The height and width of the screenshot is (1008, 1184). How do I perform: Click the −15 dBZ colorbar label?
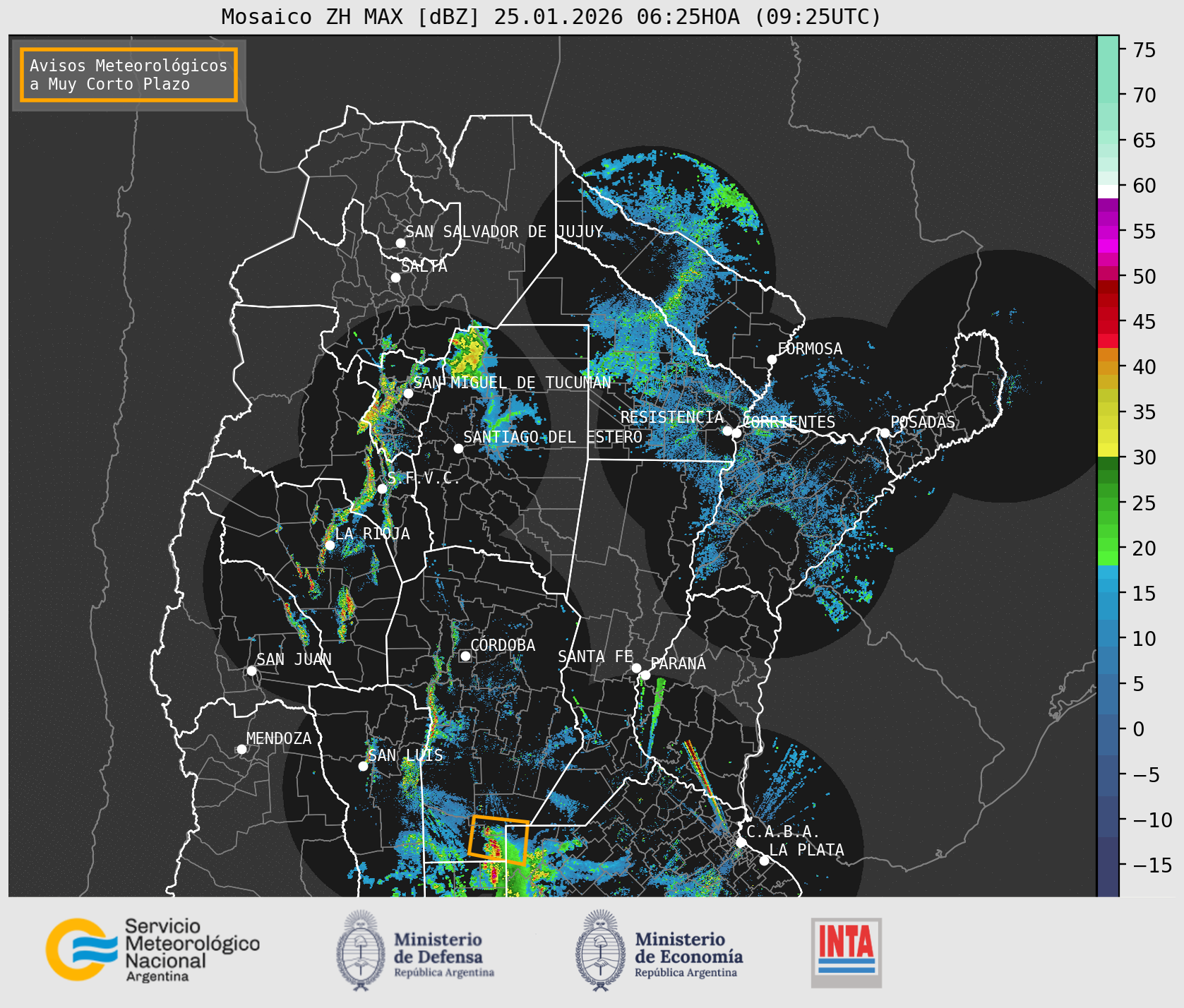(1152, 865)
